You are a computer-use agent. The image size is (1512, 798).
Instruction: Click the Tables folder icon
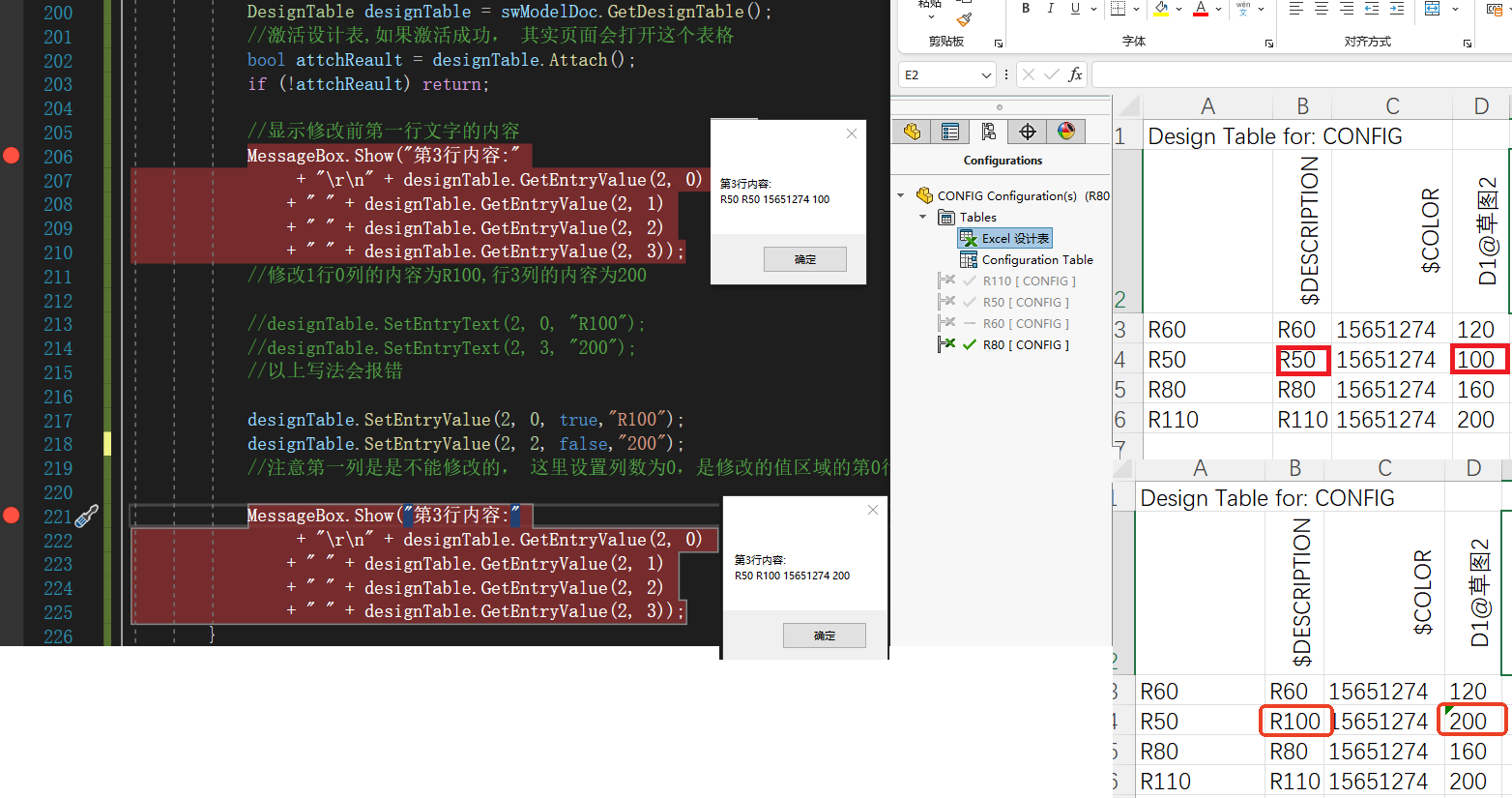(x=946, y=217)
